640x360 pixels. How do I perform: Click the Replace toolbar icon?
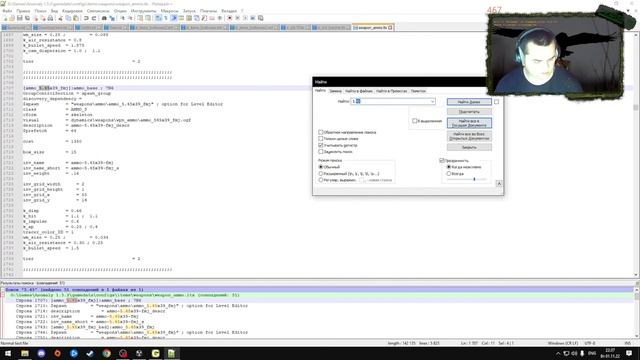coord(112,18)
